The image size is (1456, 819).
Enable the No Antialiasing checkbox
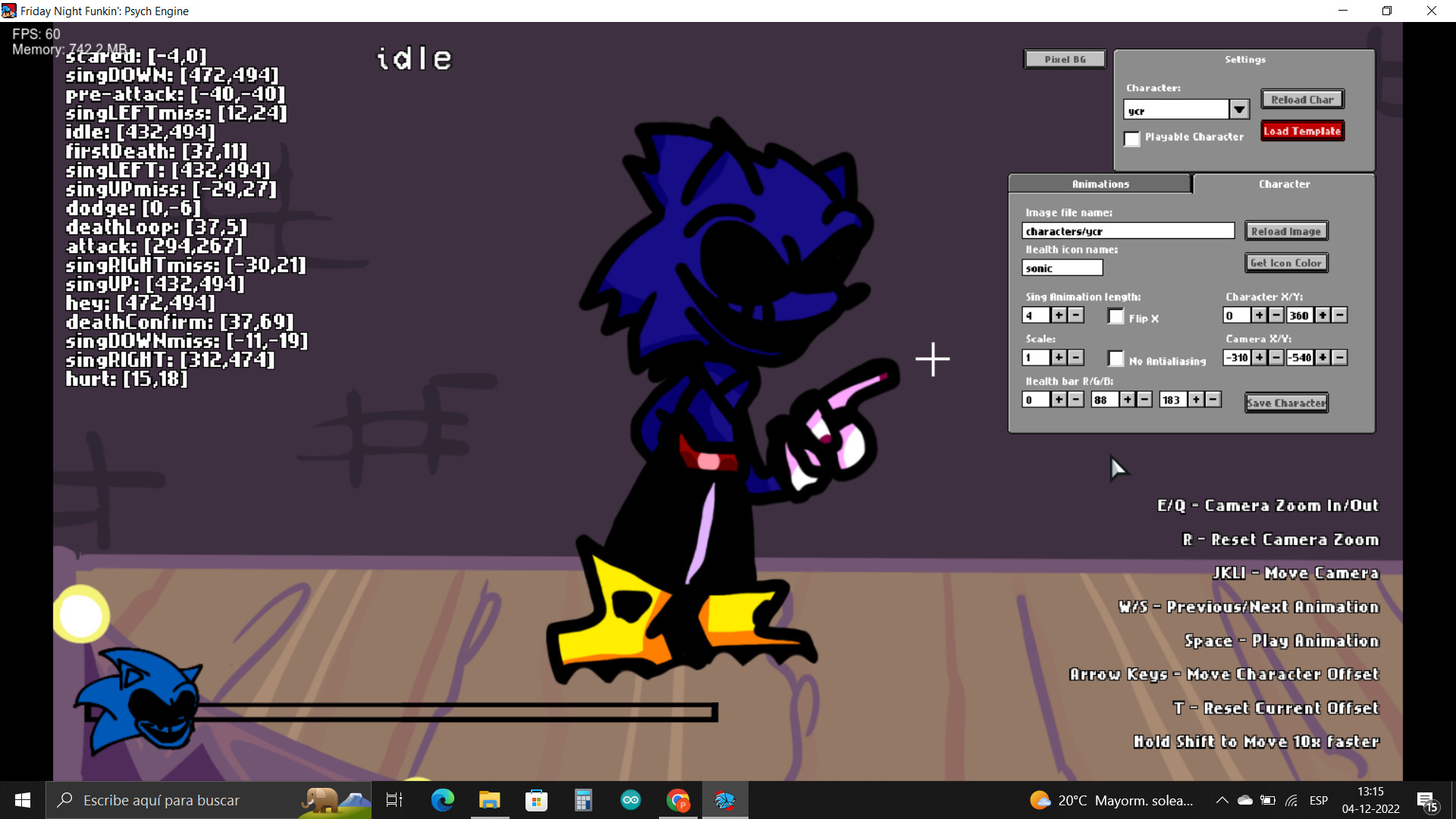click(1116, 359)
